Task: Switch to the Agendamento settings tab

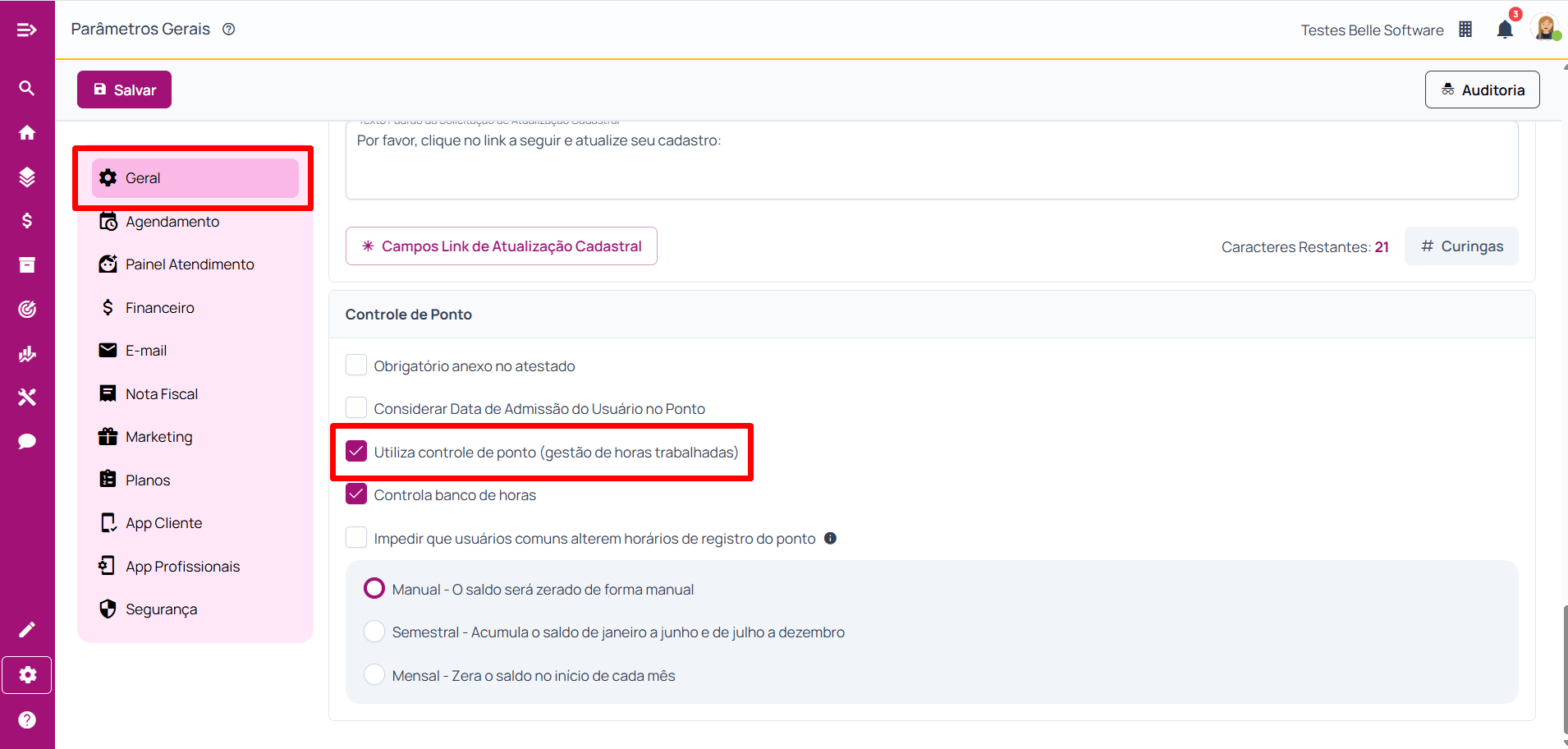Action: point(172,222)
